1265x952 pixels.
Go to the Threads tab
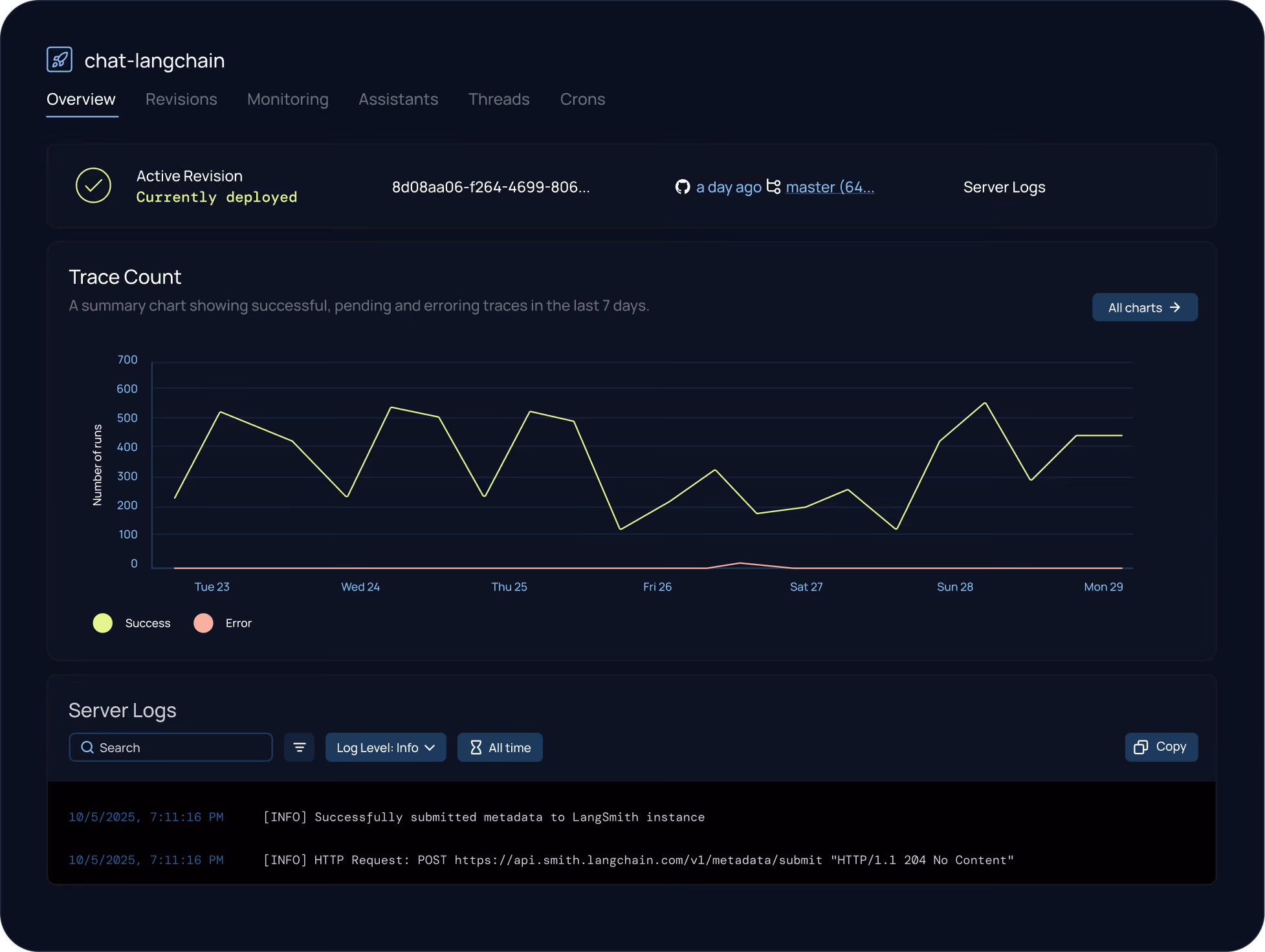click(x=499, y=99)
